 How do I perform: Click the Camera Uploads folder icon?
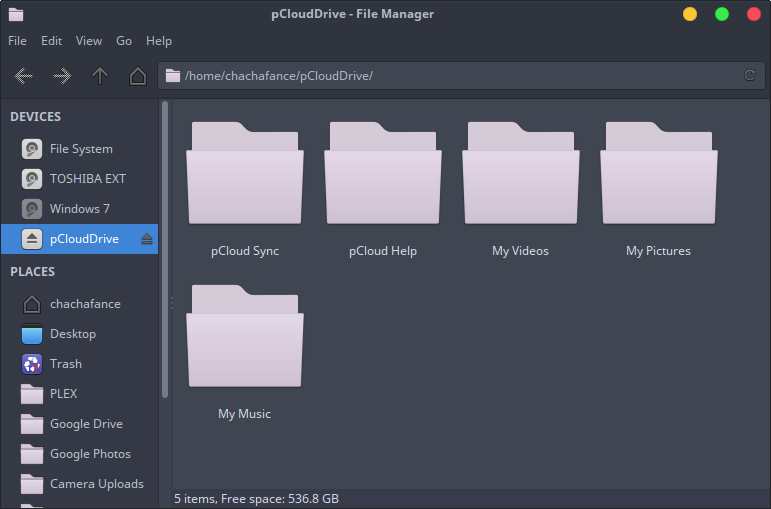32,484
